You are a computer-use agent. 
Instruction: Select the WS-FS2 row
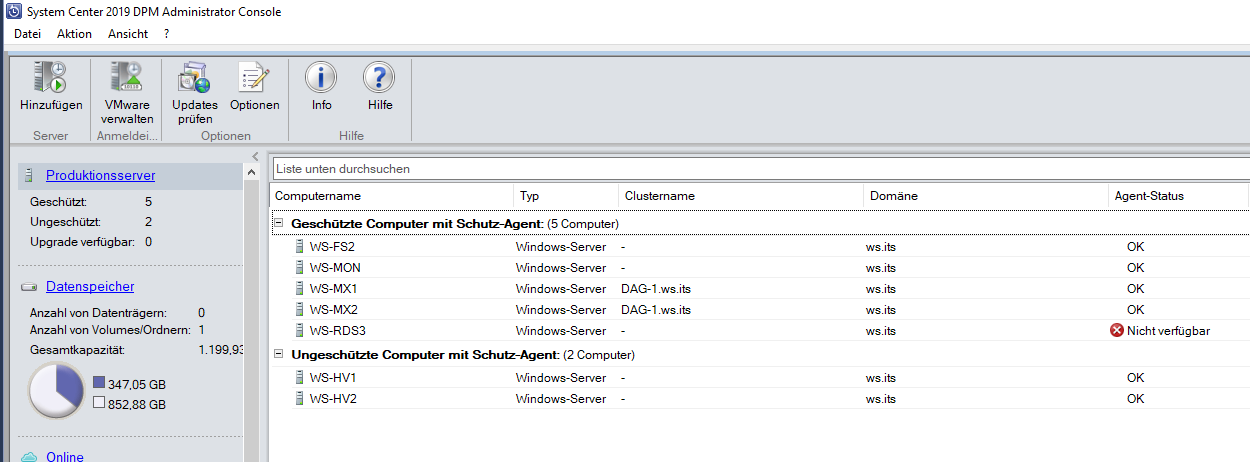coord(760,246)
